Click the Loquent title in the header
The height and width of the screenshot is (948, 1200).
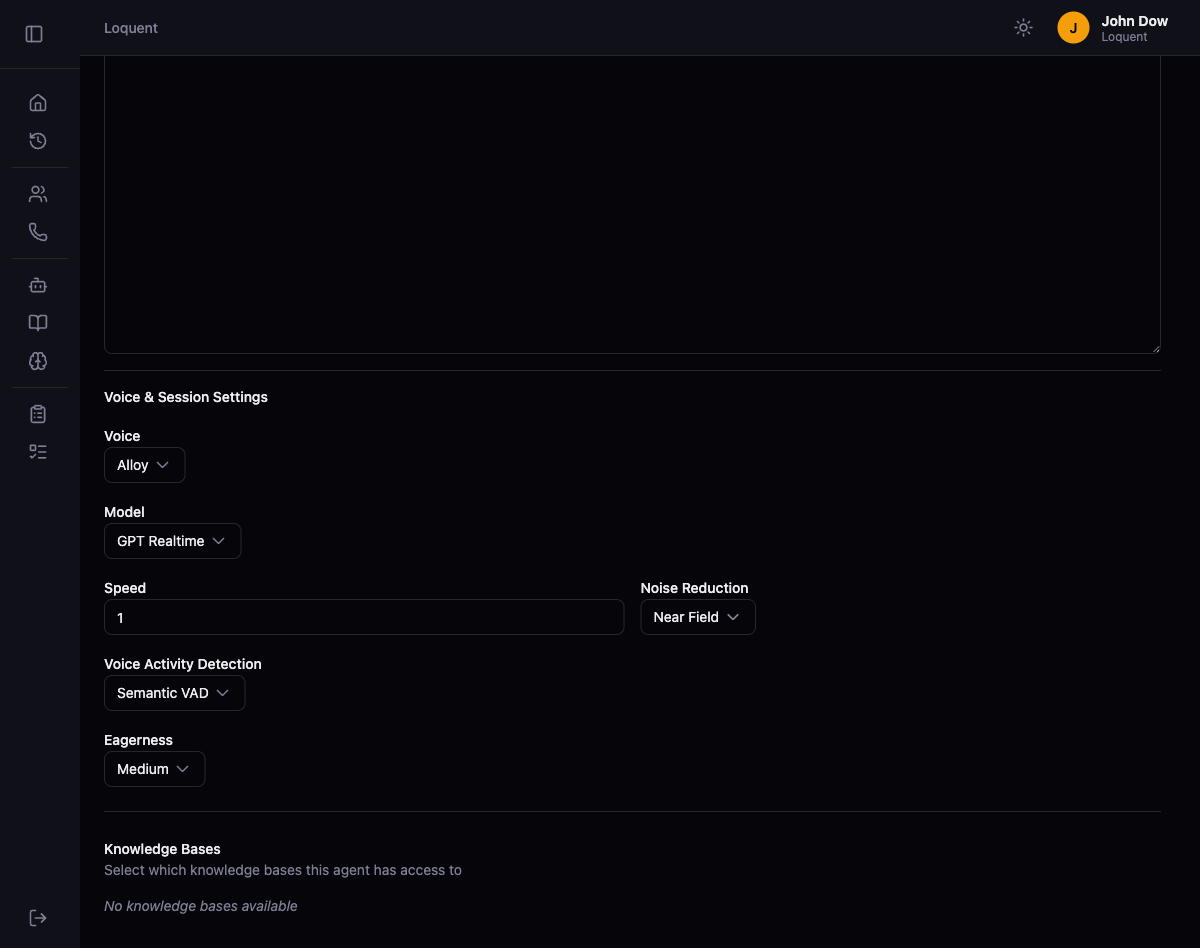tap(131, 27)
